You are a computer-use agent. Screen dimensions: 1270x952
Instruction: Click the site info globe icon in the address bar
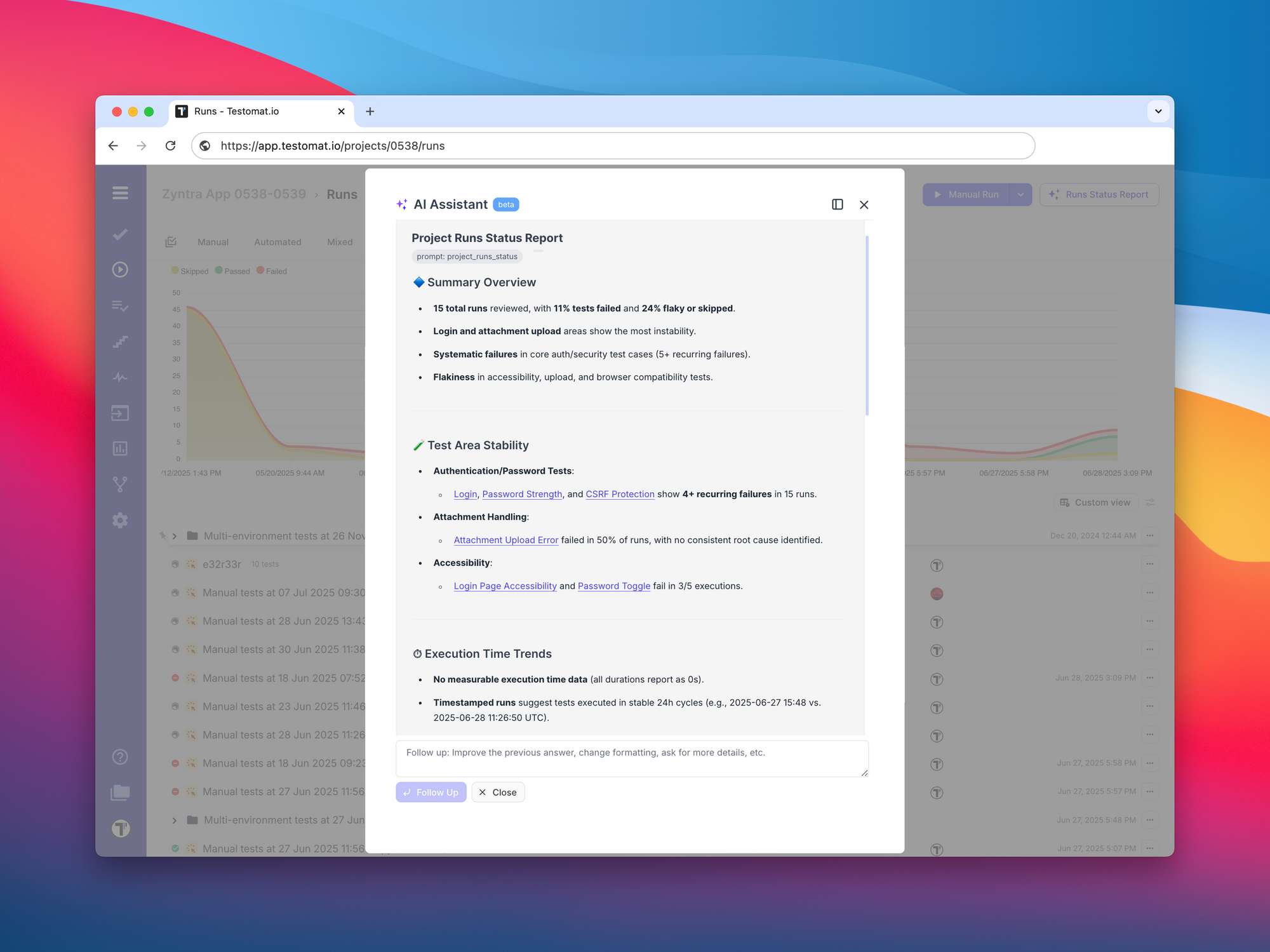click(x=205, y=146)
